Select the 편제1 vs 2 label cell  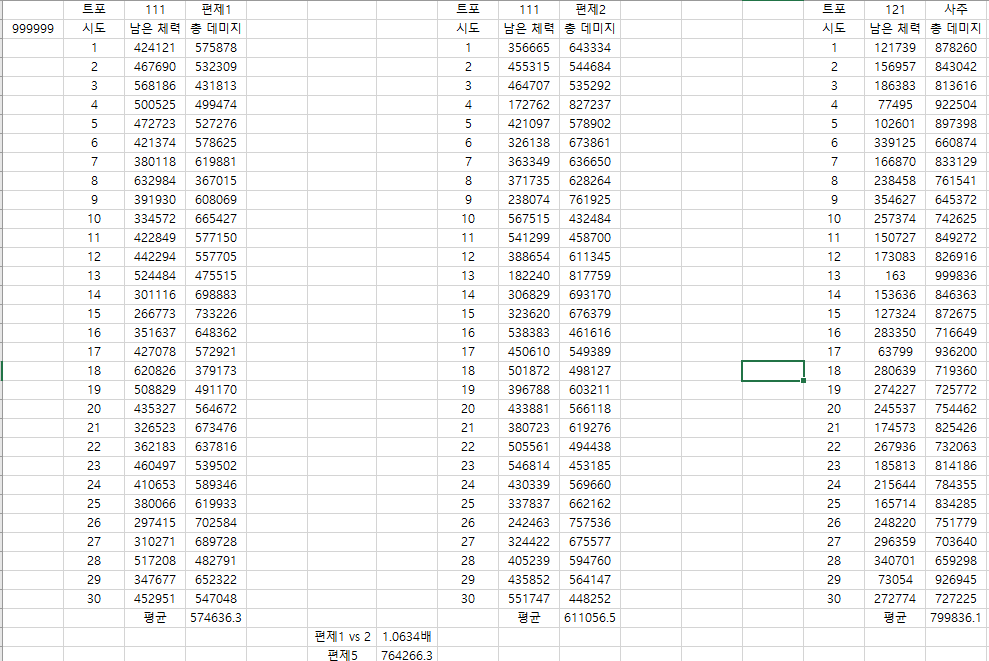[x=342, y=636]
